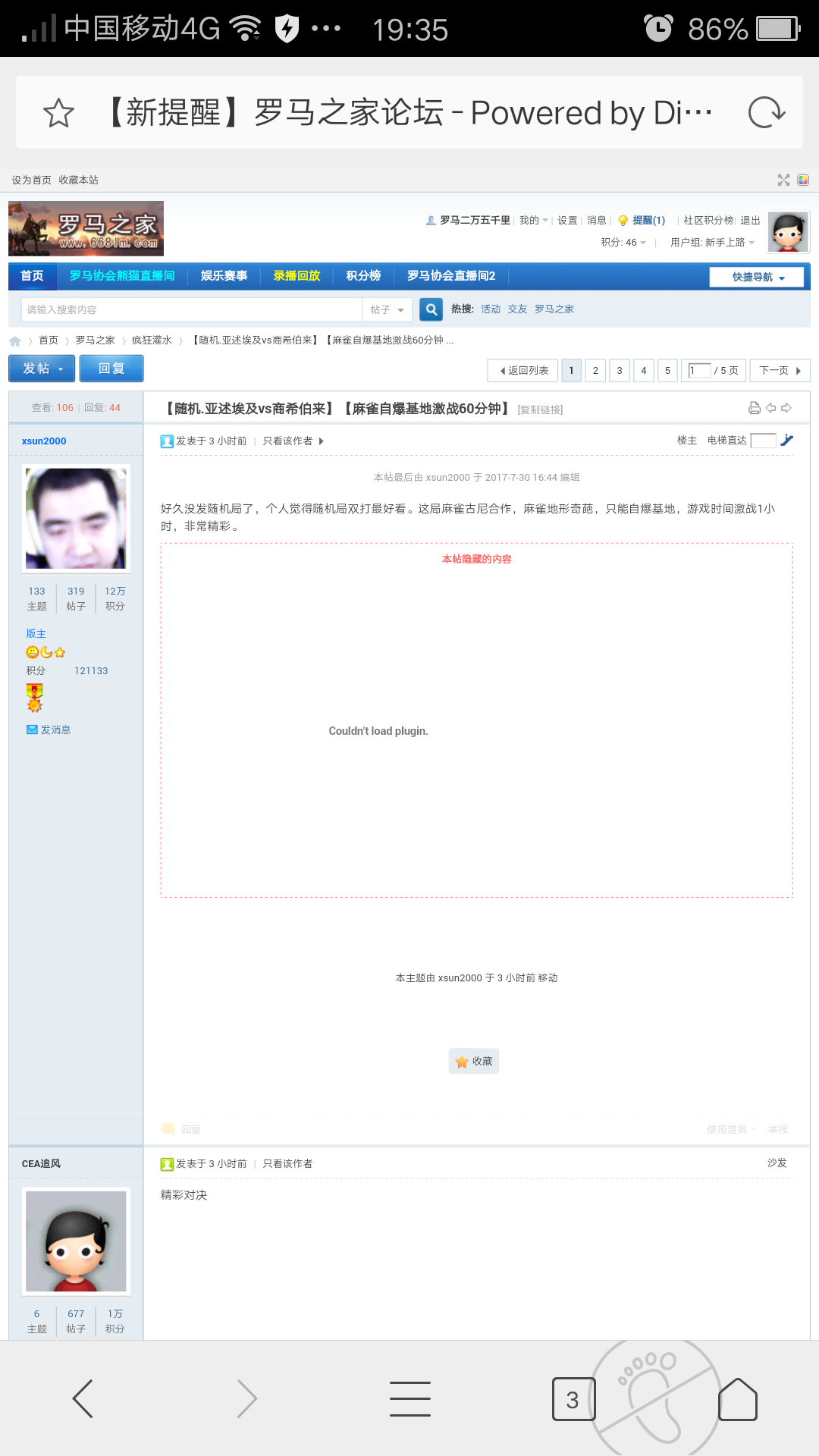Image resolution: width=819 pixels, height=1456 pixels.
Task: Open the 快捷导航 quick navigation dropdown
Action: pyautogui.click(x=758, y=277)
